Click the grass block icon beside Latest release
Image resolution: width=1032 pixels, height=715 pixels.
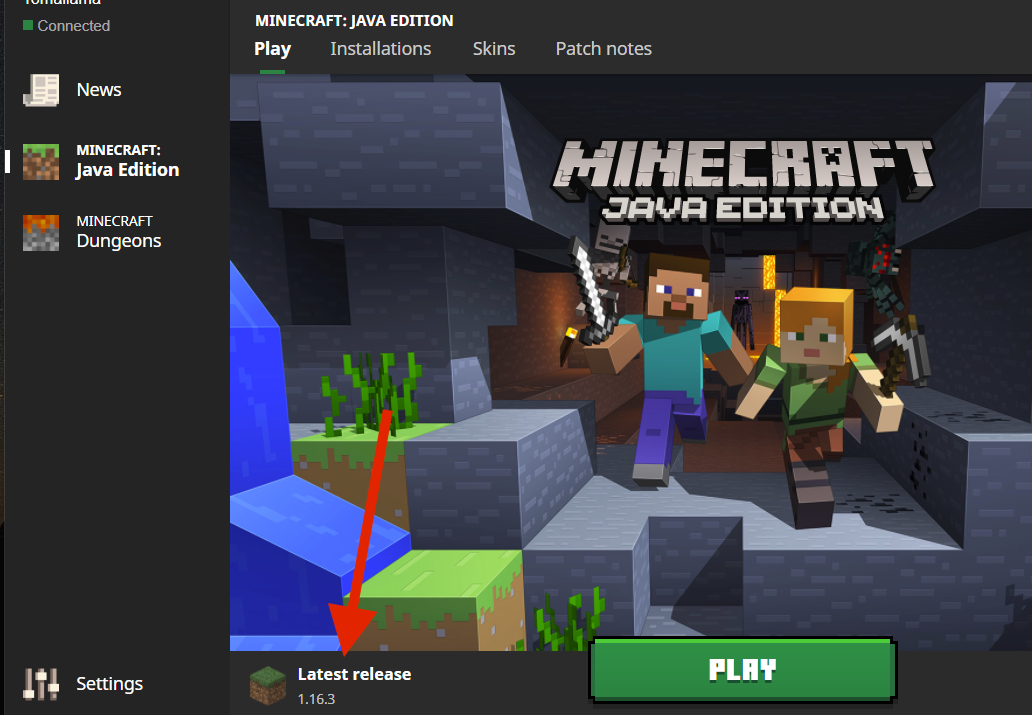(x=268, y=685)
